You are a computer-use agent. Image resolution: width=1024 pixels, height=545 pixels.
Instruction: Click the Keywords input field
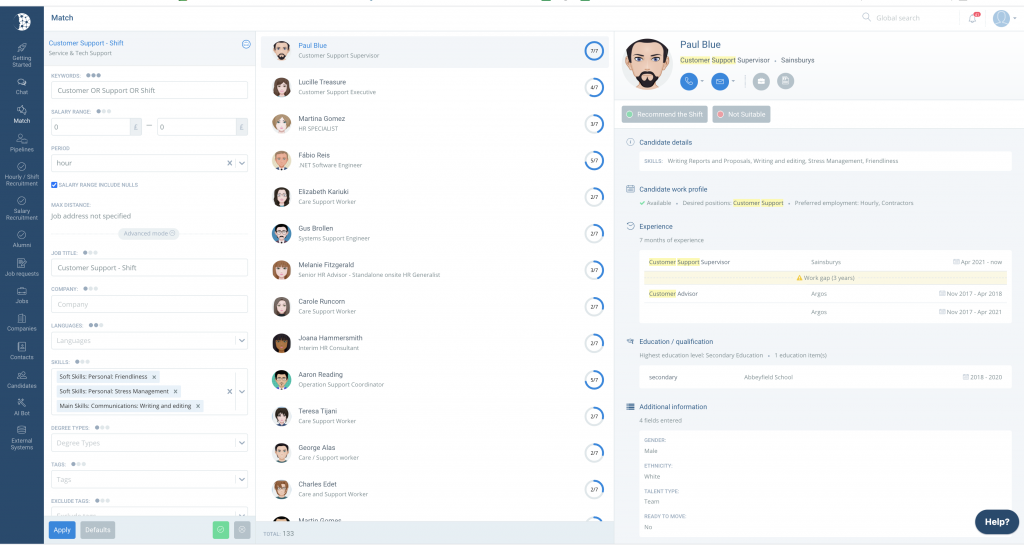tap(149, 90)
